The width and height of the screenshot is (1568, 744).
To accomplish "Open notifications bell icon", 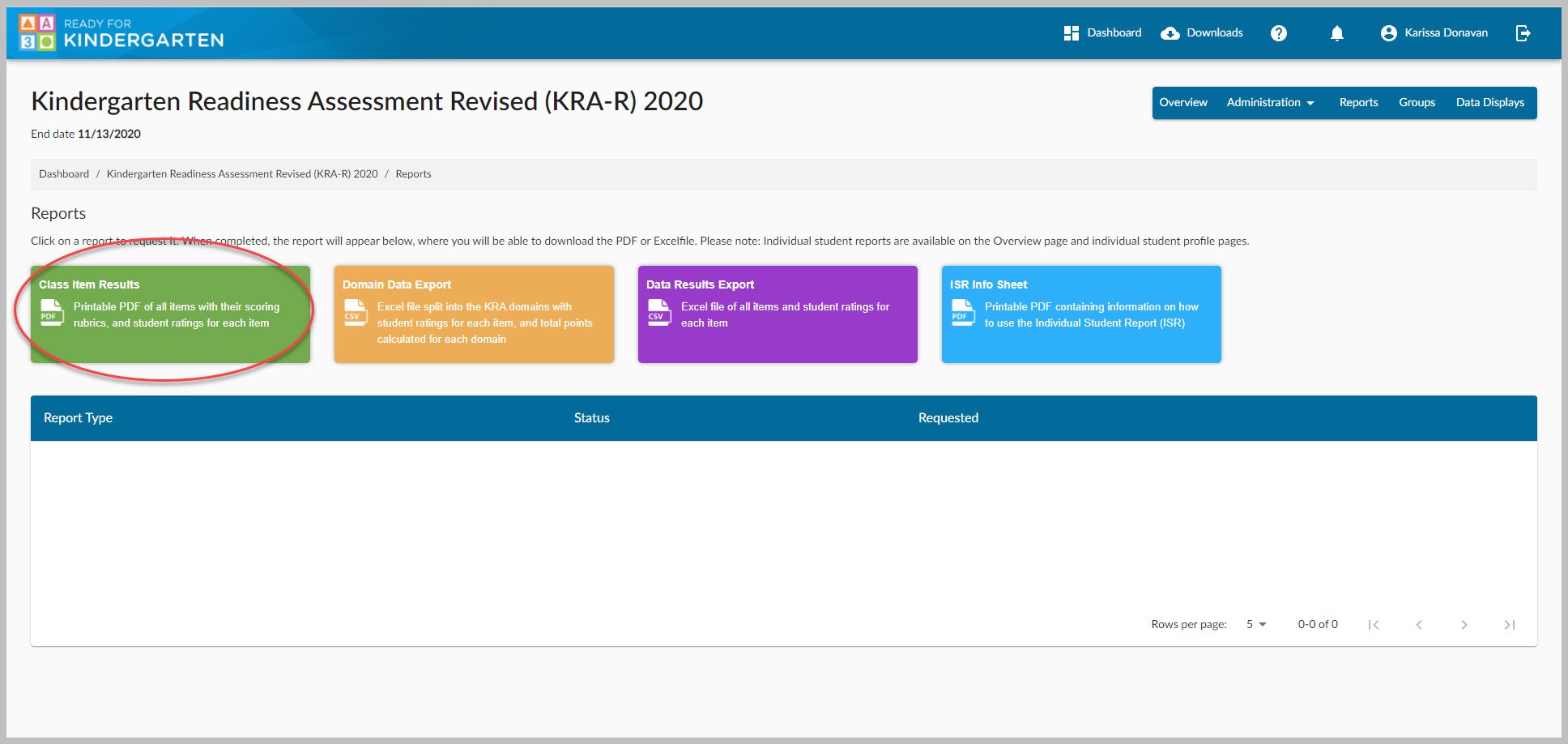I will 1337,33.
